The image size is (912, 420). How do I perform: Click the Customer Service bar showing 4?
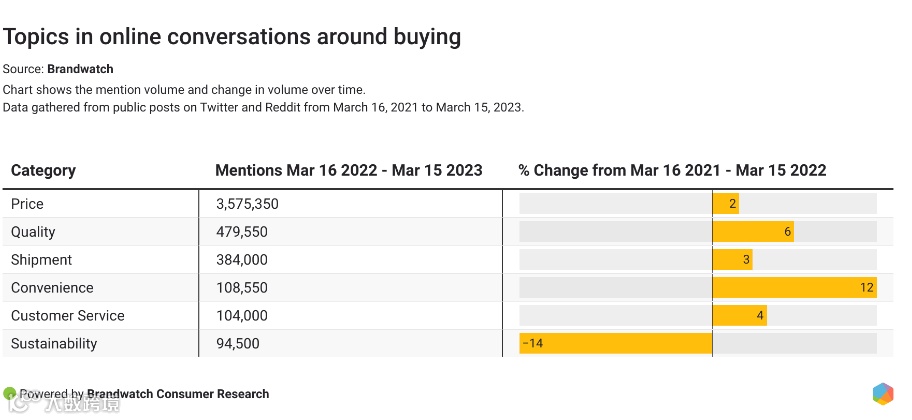click(739, 316)
